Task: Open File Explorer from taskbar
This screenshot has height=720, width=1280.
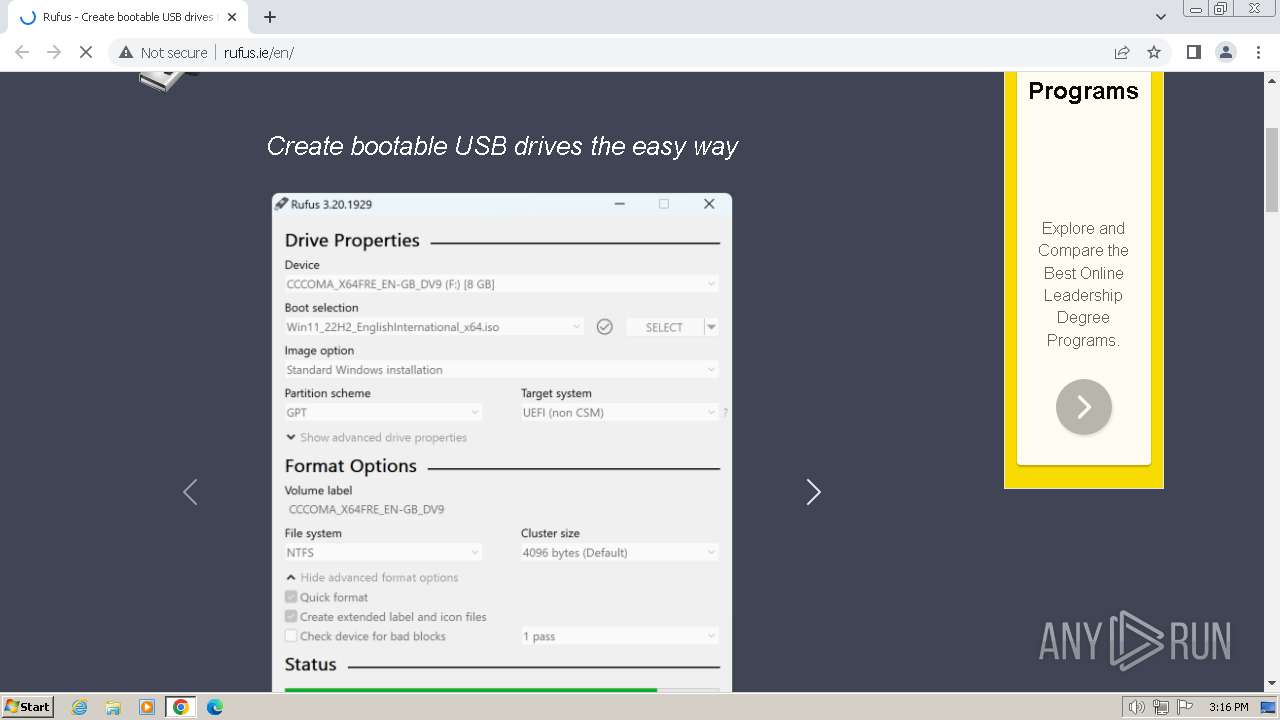Action: pos(113,707)
